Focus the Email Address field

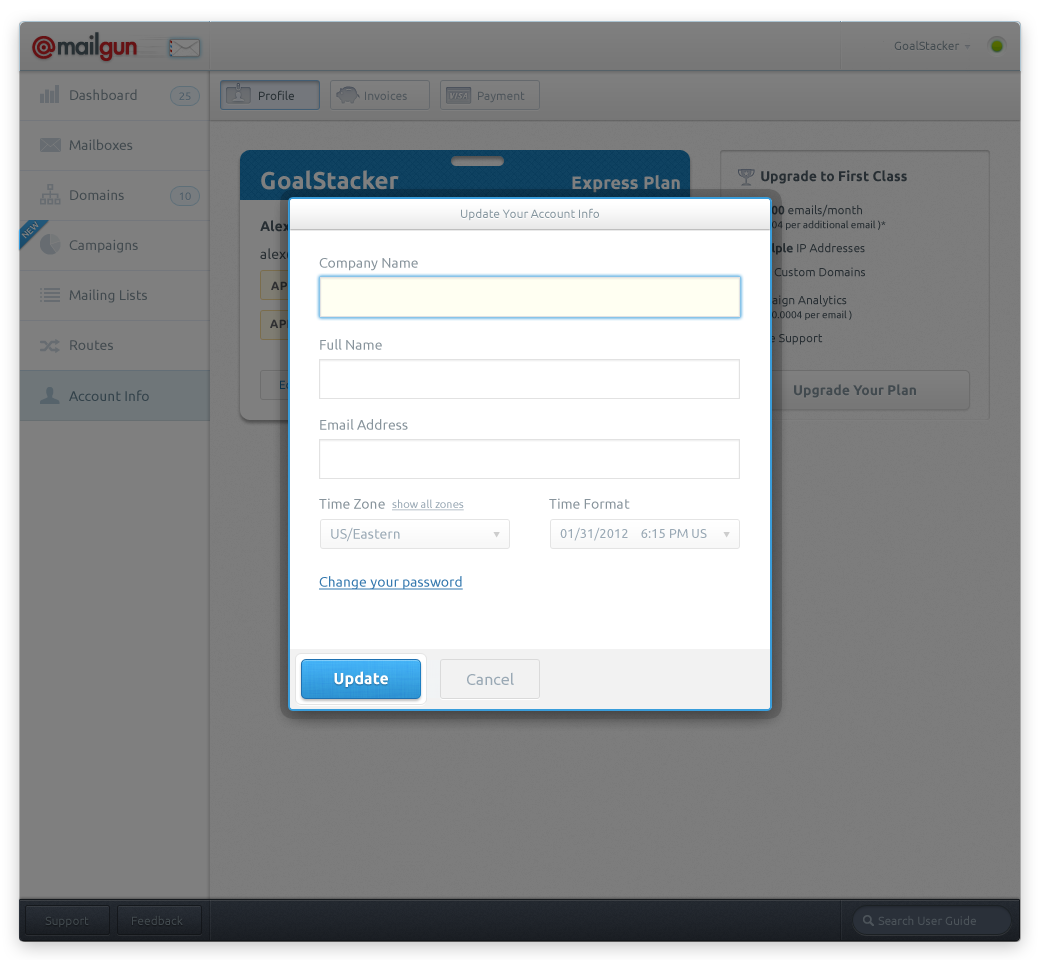(x=529, y=458)
